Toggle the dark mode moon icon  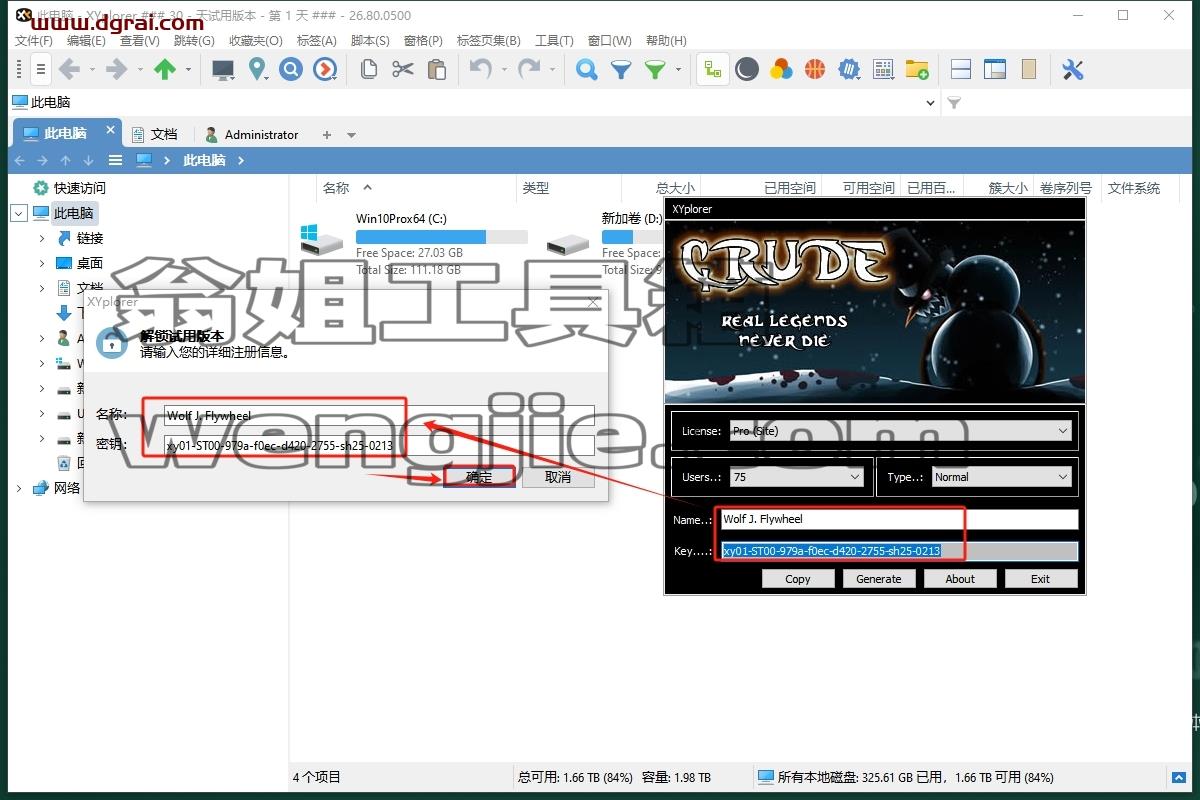point(747,69)
